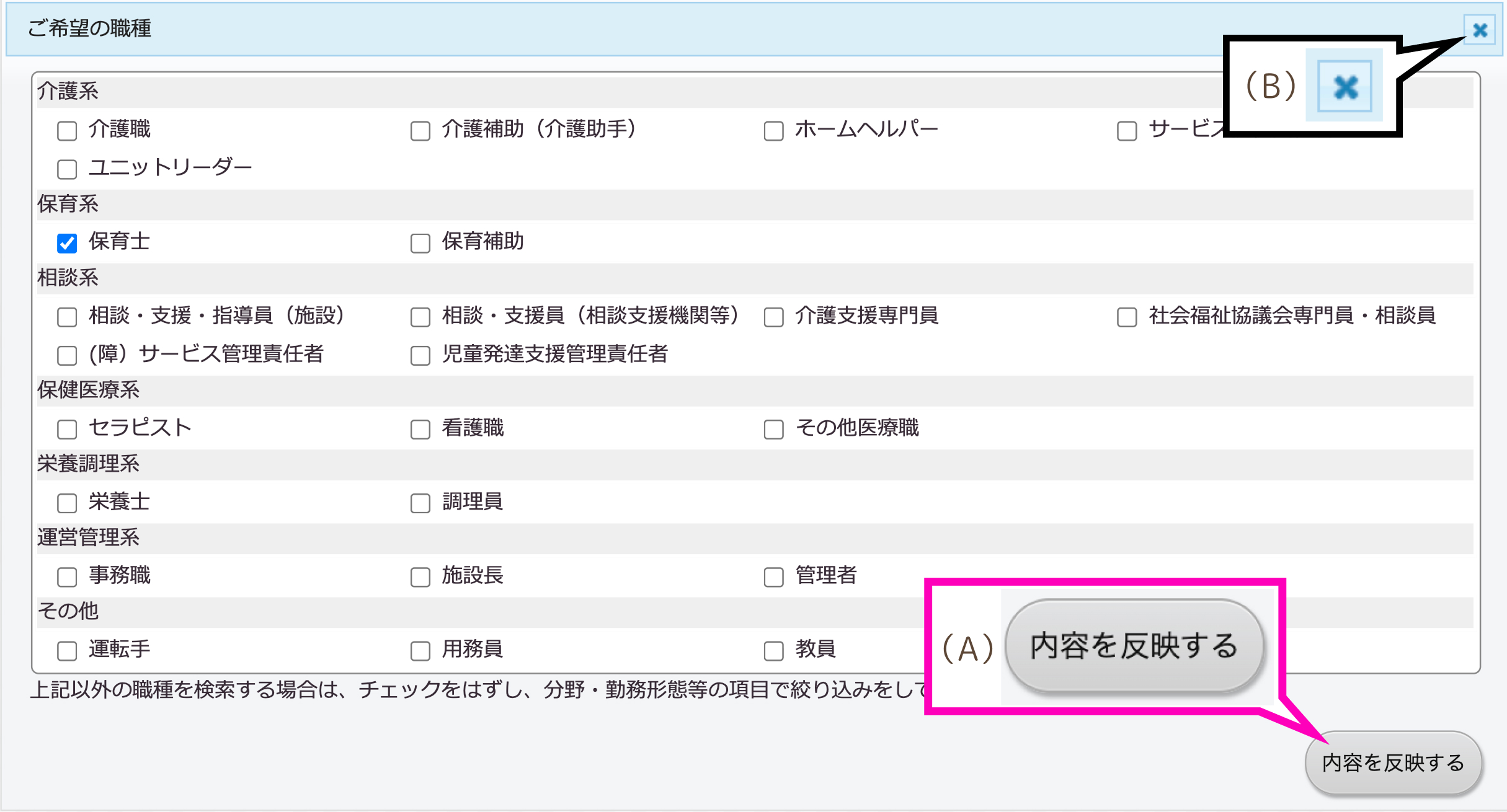Screen dimensions: 1507x812
Task: Select the 介護支援専門員 checkbox
Action: [773, 317]
